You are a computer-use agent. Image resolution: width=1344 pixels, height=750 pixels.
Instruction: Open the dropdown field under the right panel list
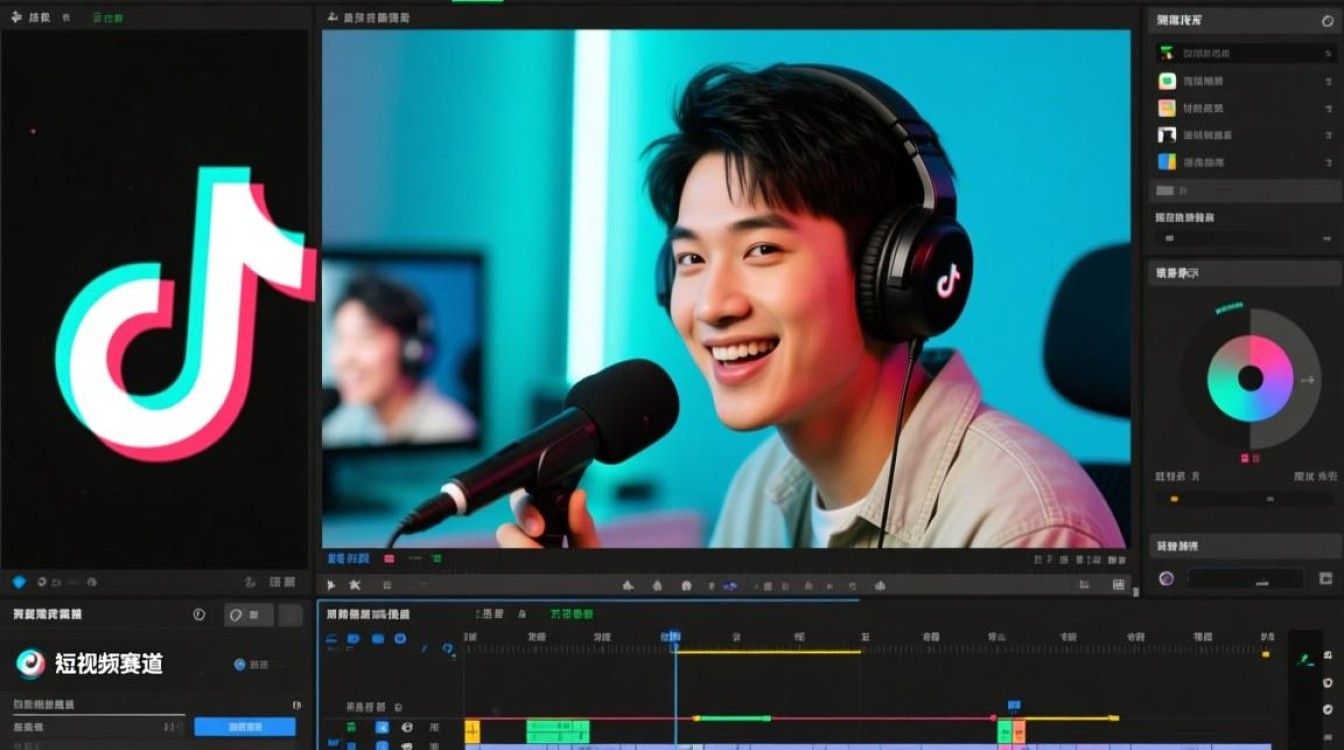[x=1244, y=238]
